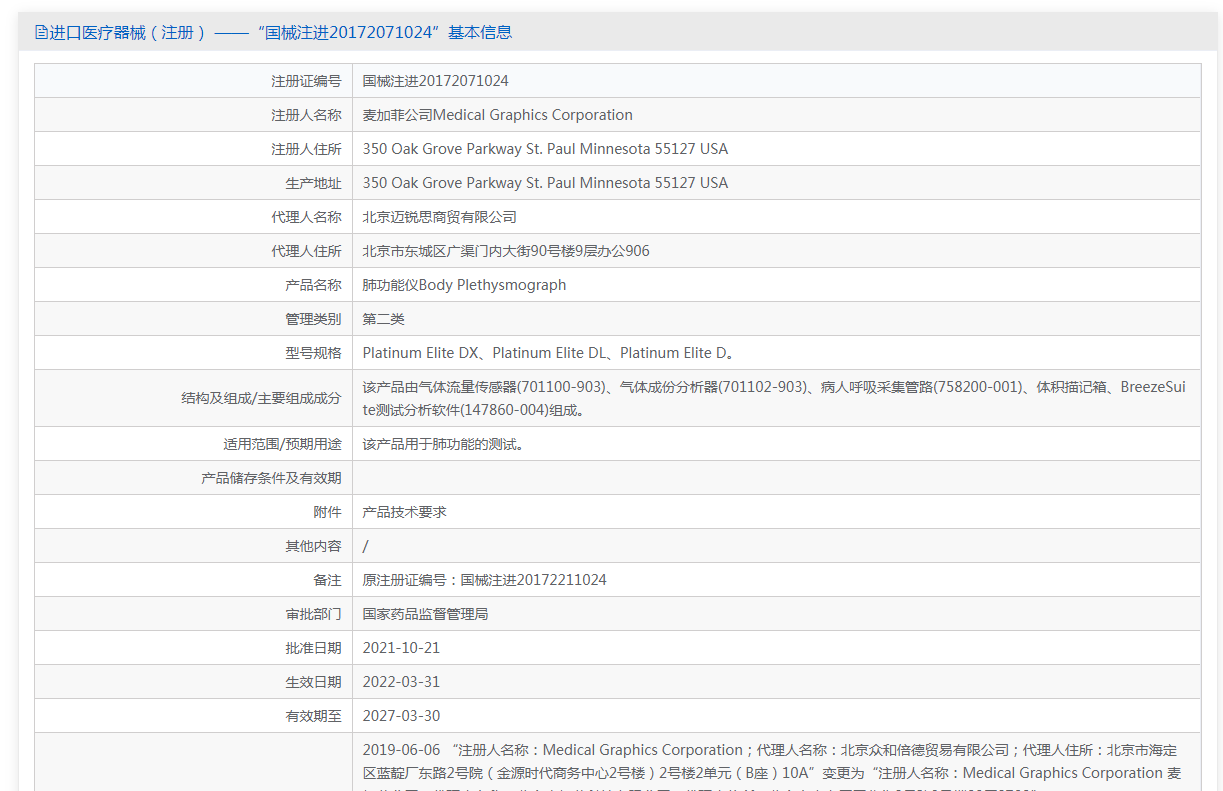This screenshot has height=791, width=1223.
Task: Select the approval date 2021-10-21
Action: pos(401,648)
